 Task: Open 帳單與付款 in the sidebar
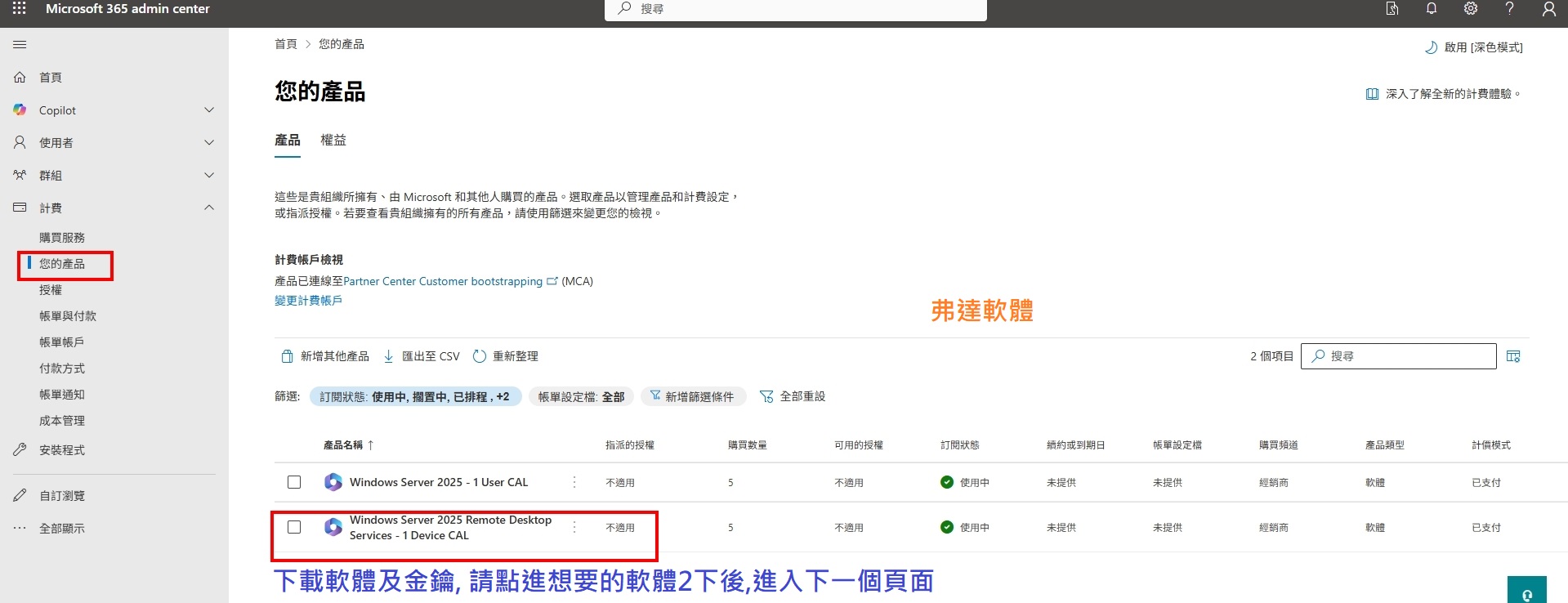coord(68,316)
